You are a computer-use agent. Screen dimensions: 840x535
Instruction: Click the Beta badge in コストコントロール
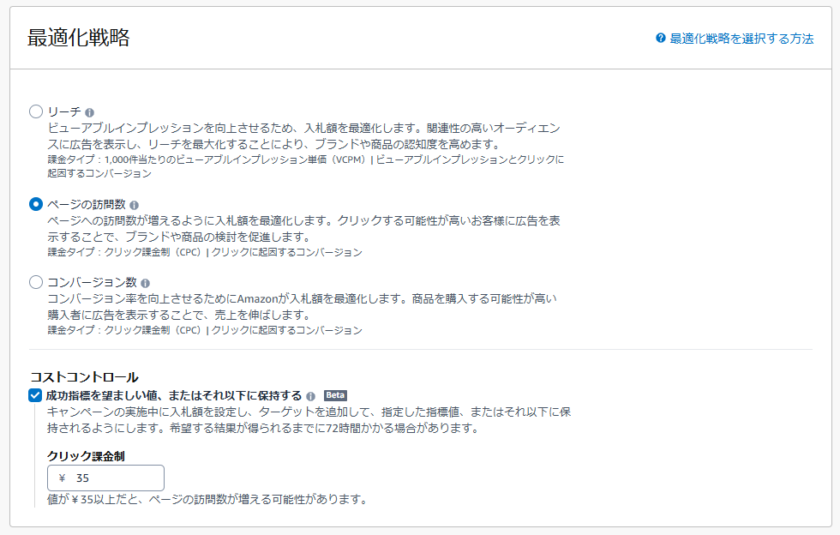click(335, 395)
